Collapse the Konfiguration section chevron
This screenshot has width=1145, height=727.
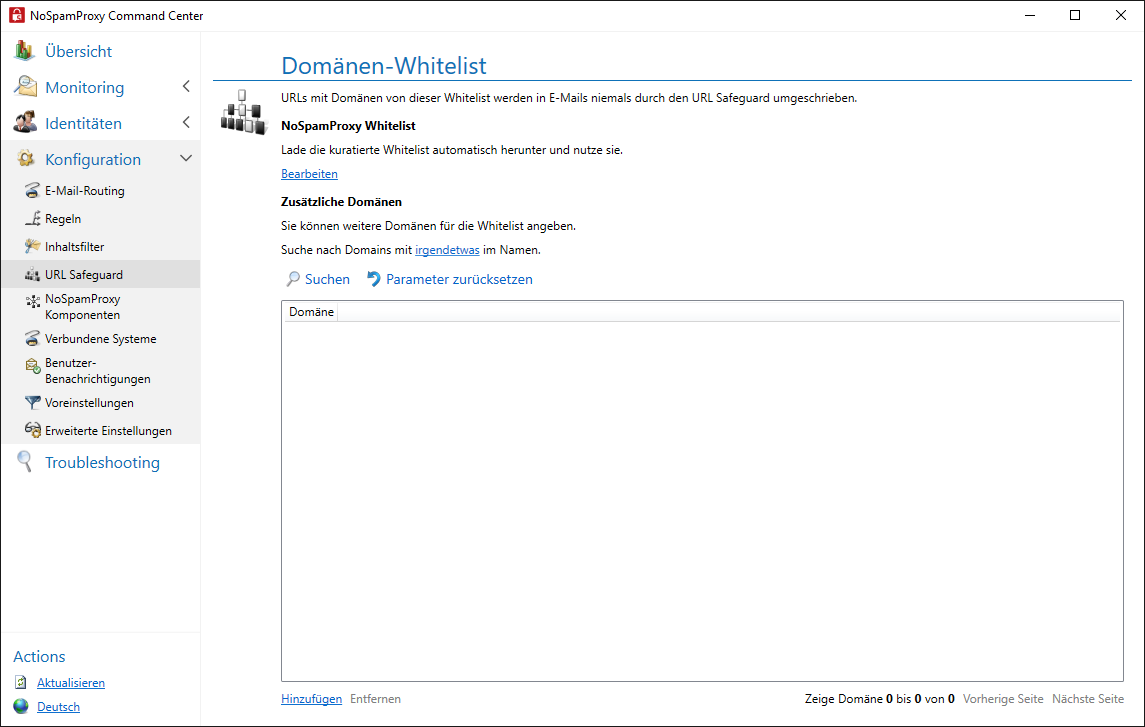tap(186, 158)
